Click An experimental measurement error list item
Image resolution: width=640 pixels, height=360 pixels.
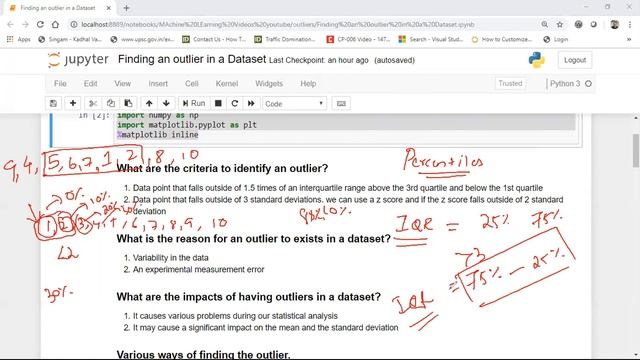click(198, 269)
